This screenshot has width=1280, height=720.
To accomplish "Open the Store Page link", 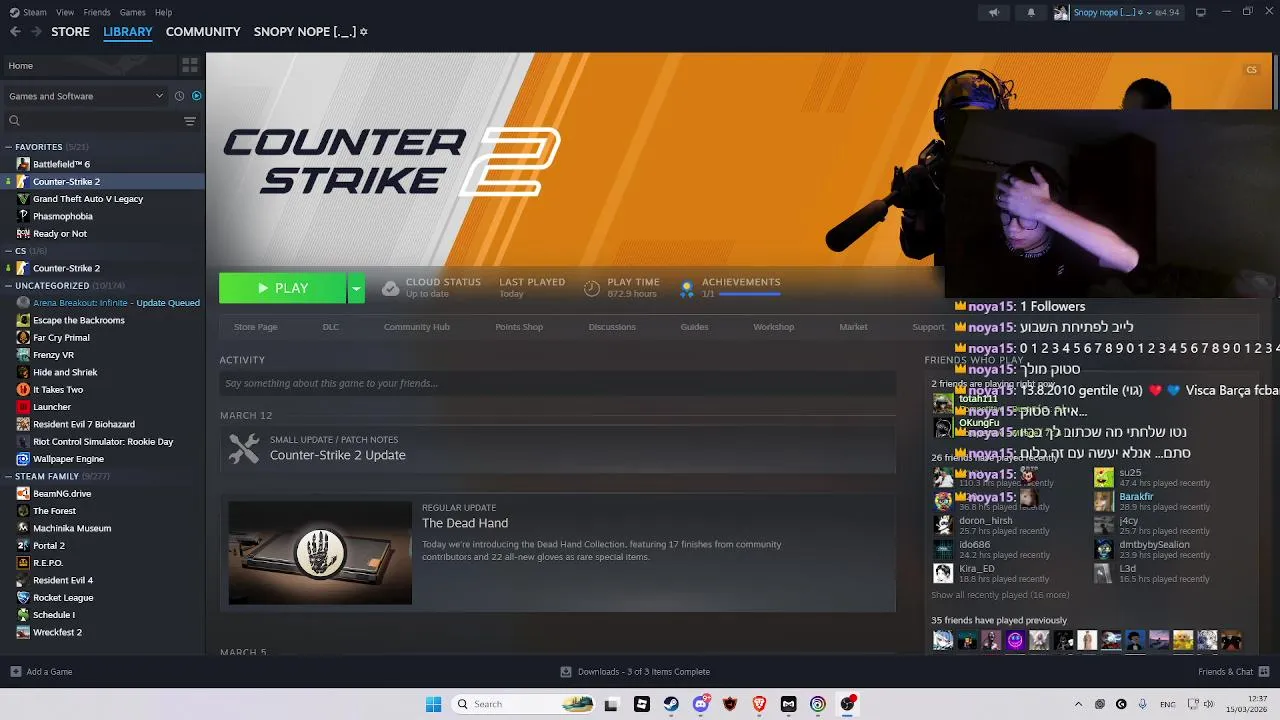I will 256,327.
